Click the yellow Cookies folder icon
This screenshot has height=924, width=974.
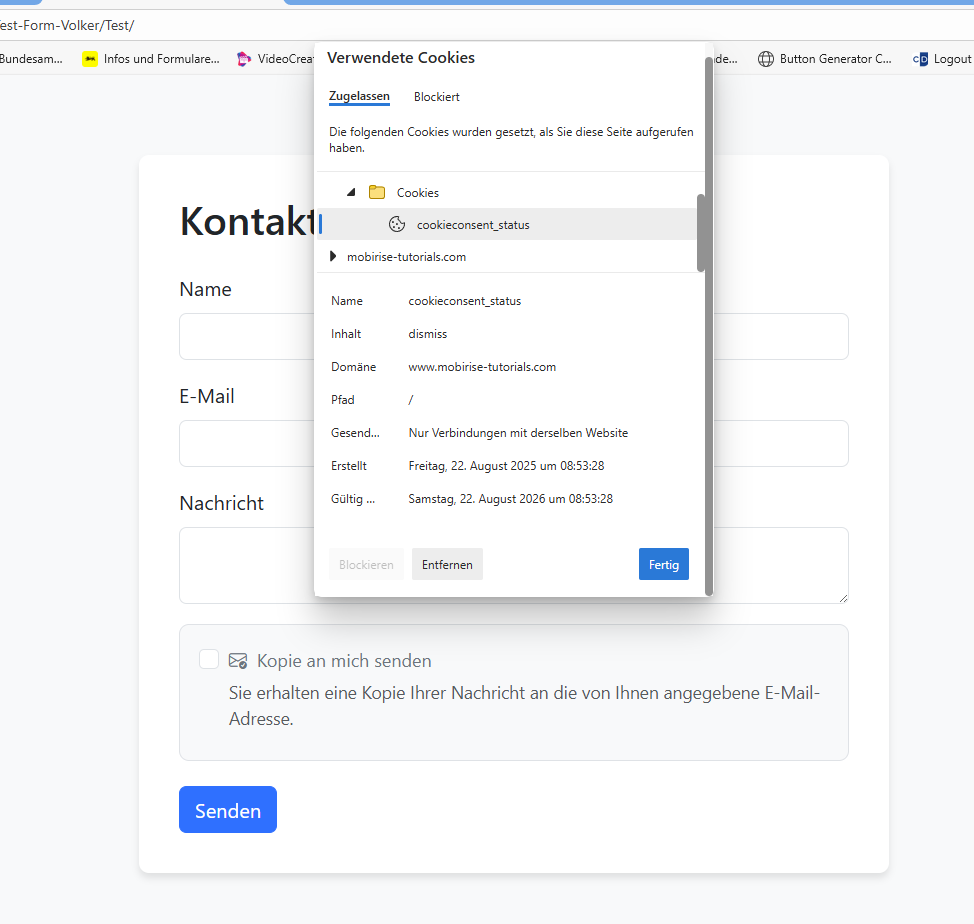tap(377, 193)
